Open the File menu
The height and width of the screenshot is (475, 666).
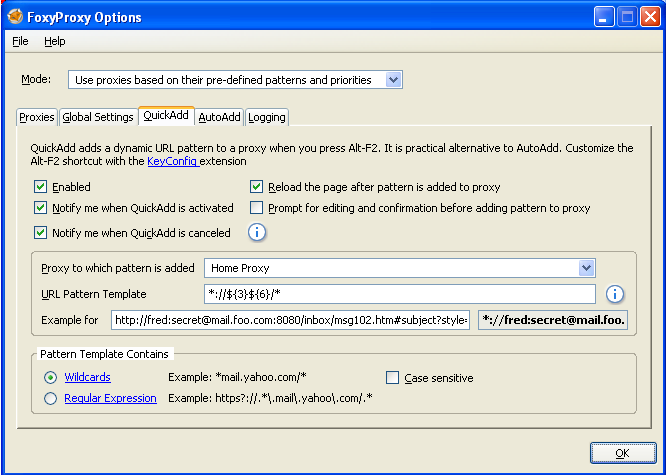(20, 41)
